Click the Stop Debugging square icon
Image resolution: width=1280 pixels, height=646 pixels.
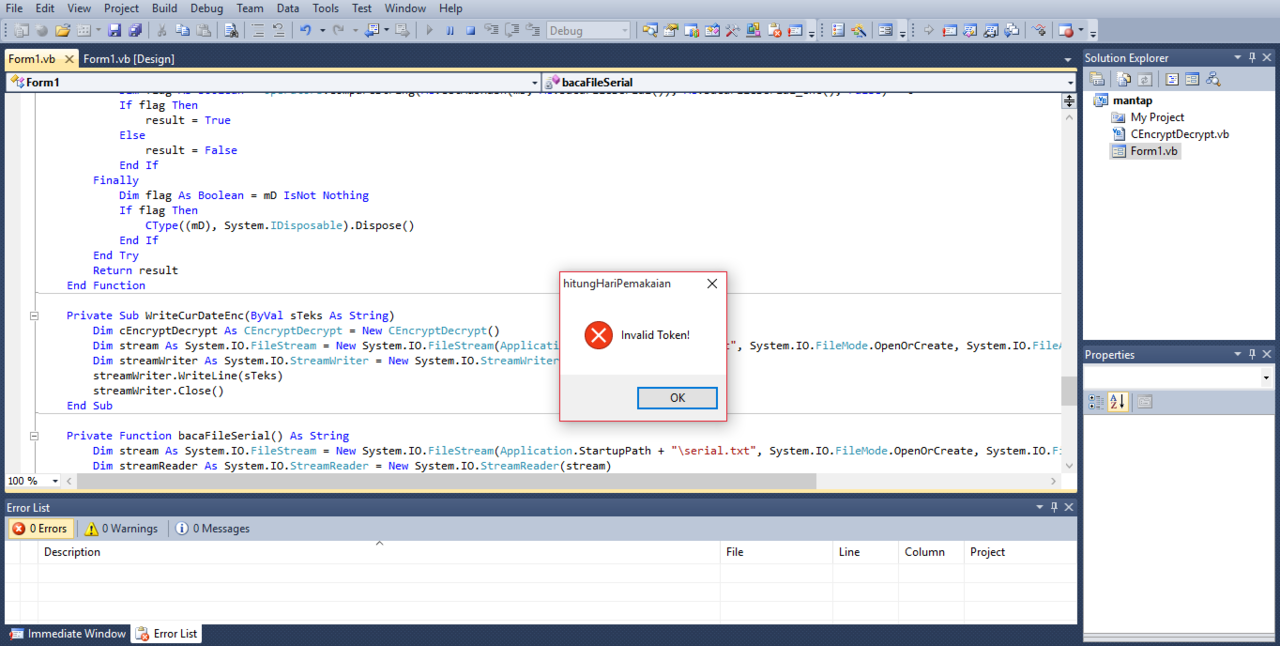pos(470,31)
